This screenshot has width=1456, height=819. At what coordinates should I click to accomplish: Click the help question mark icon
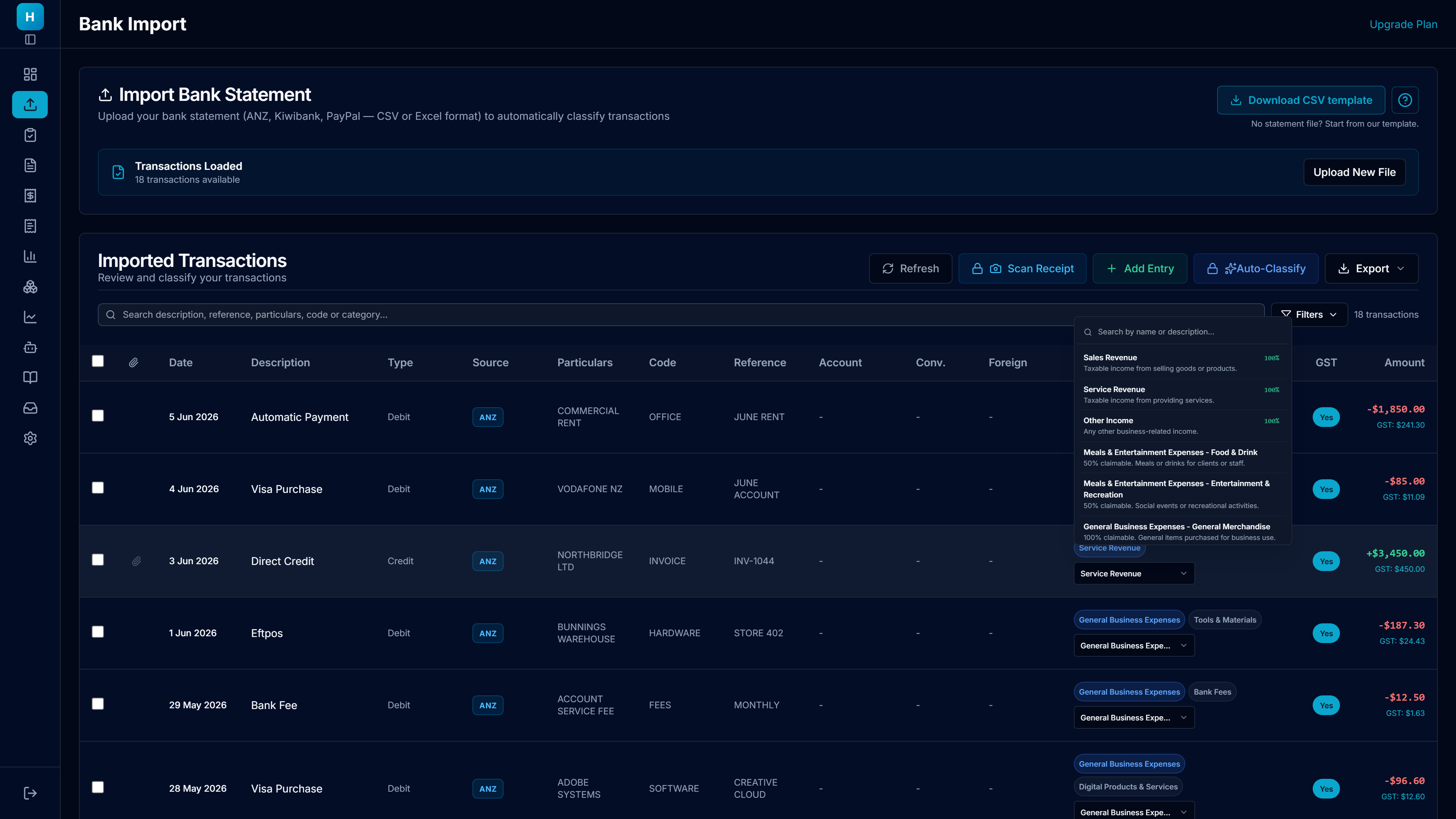pos(1404,100)
